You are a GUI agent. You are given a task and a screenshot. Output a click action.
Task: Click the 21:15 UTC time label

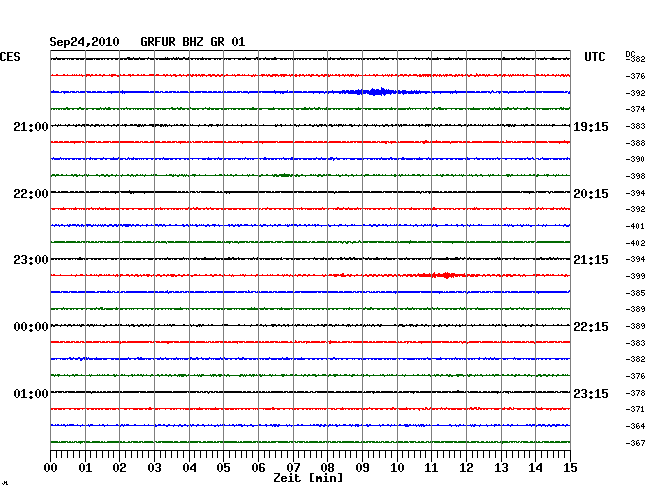click(x=591, y=260)
